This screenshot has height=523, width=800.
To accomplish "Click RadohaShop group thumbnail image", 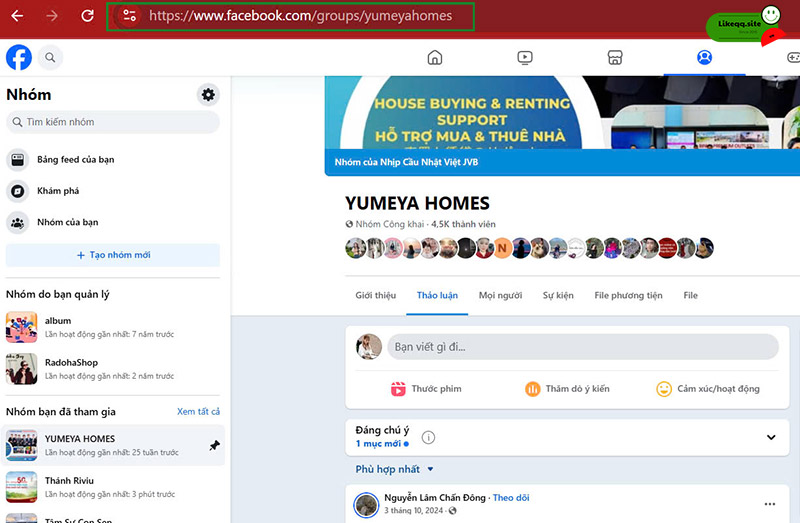I will point(21,369).
